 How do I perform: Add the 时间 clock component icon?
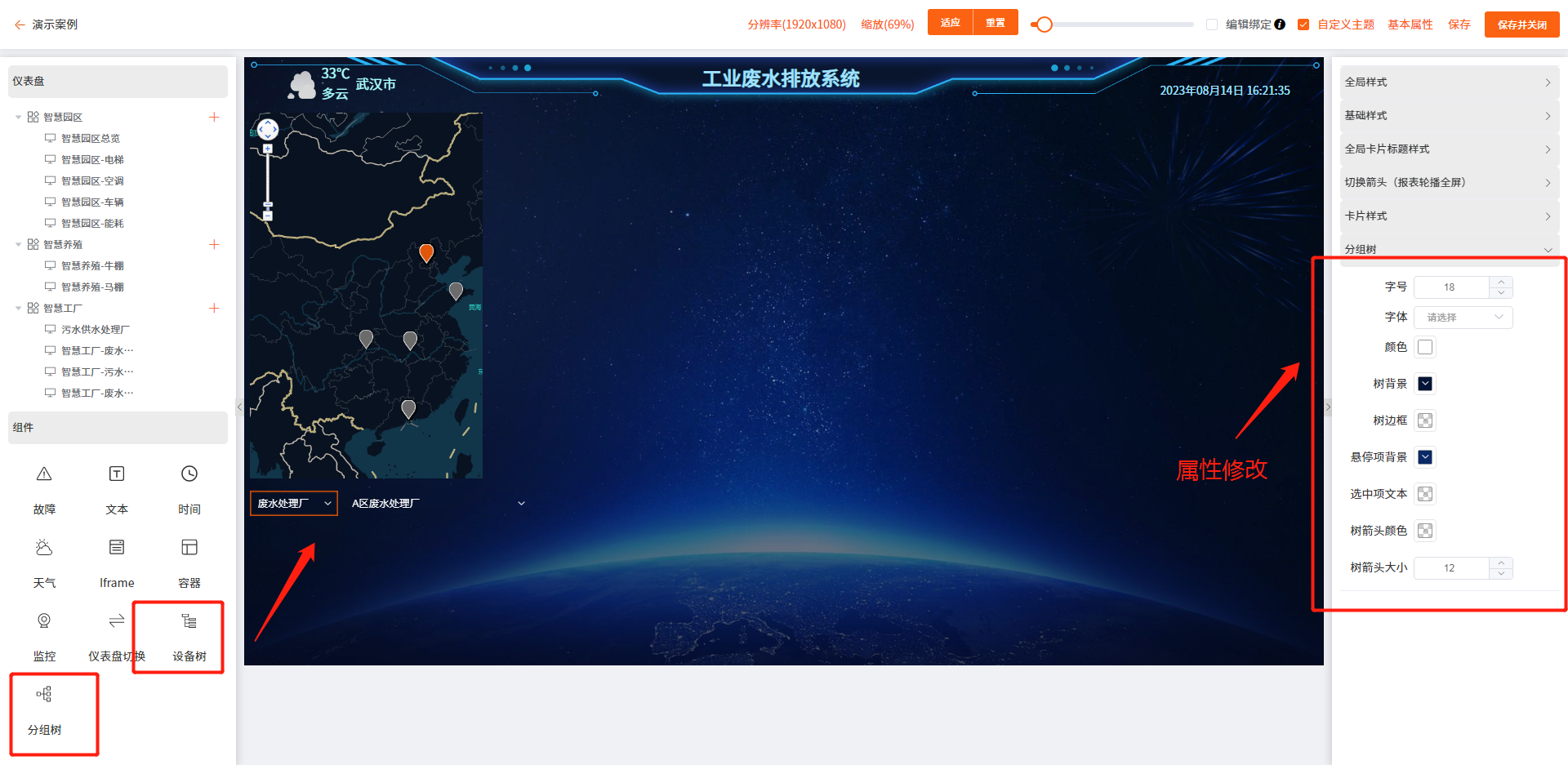[x=189, y=474]
